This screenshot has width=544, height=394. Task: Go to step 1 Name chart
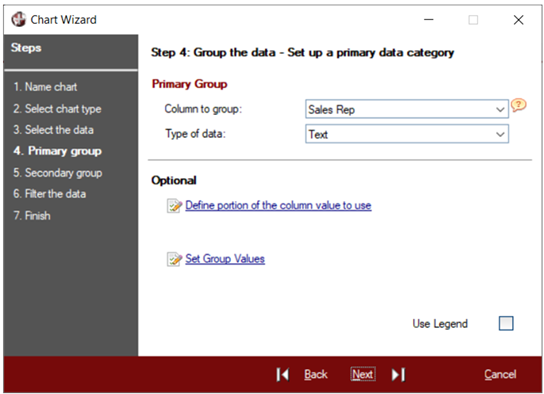click(45, 87)
